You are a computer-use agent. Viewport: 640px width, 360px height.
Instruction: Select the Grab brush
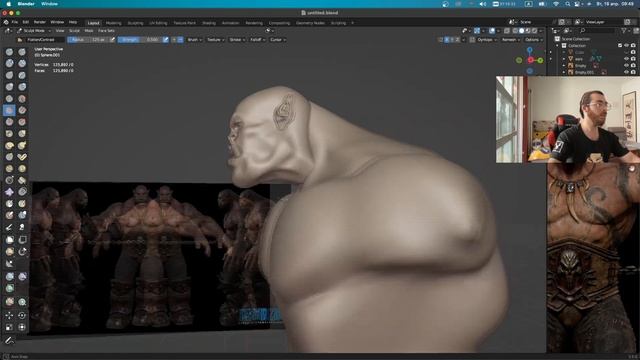pyautogui.click(x=22, y=133)
